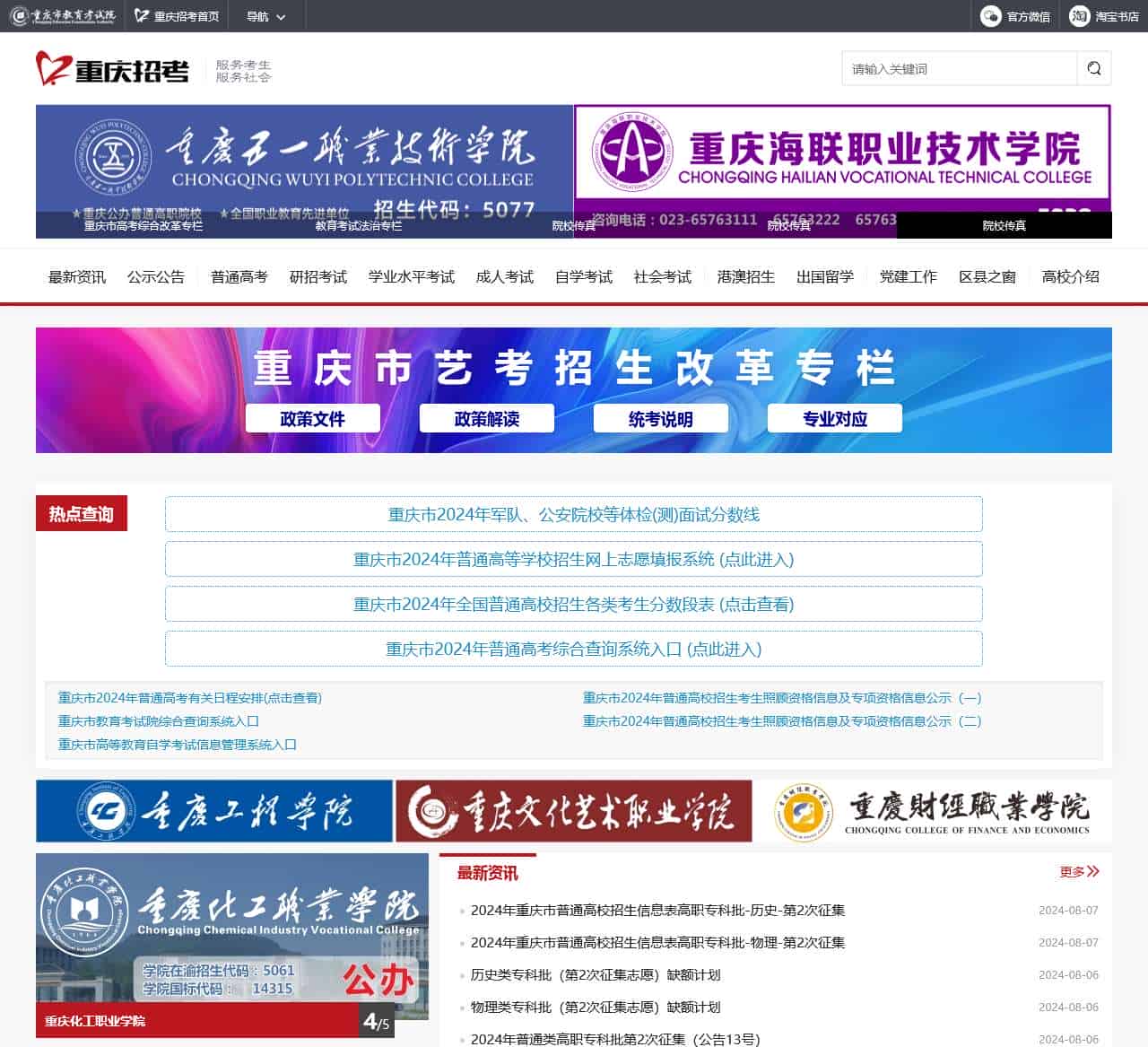Click the 专业对应 button on art banner
The width and height of the screenshot is (1148, 1047).
click(x=835, y=419)
